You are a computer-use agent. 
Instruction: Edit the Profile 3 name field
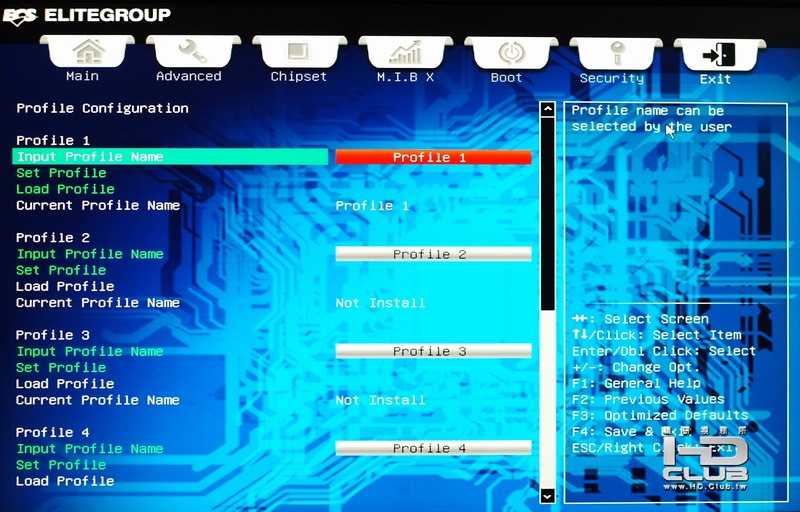click(433, 351)
